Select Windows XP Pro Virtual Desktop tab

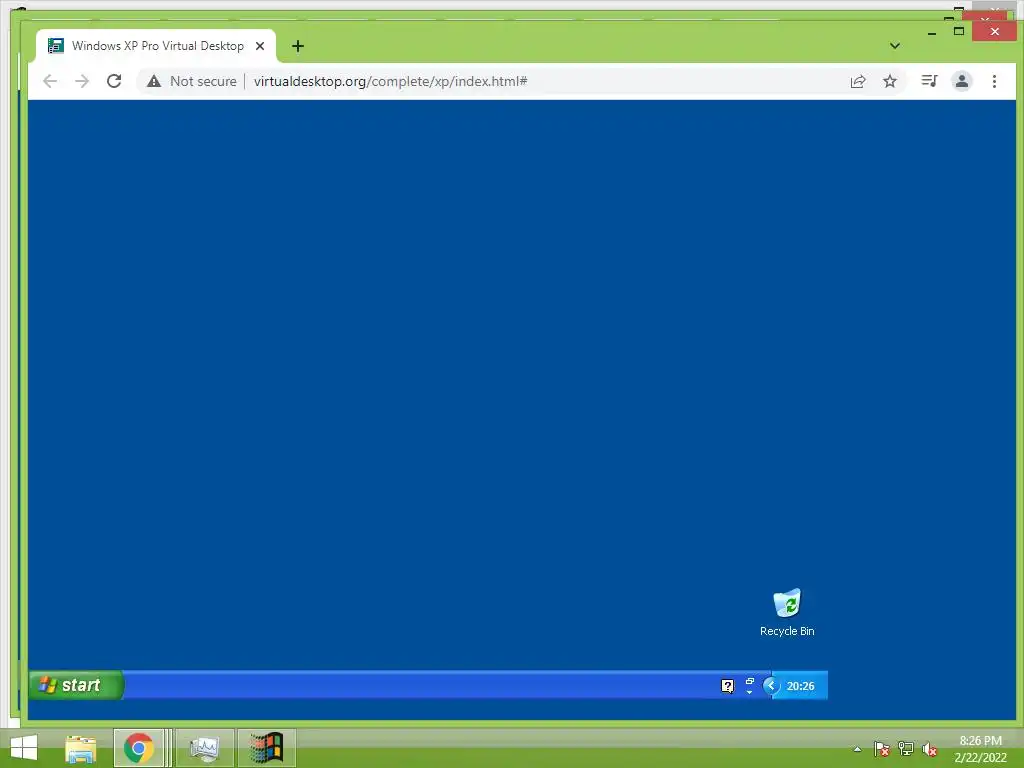pyautogui.click(x=157, y=46)
